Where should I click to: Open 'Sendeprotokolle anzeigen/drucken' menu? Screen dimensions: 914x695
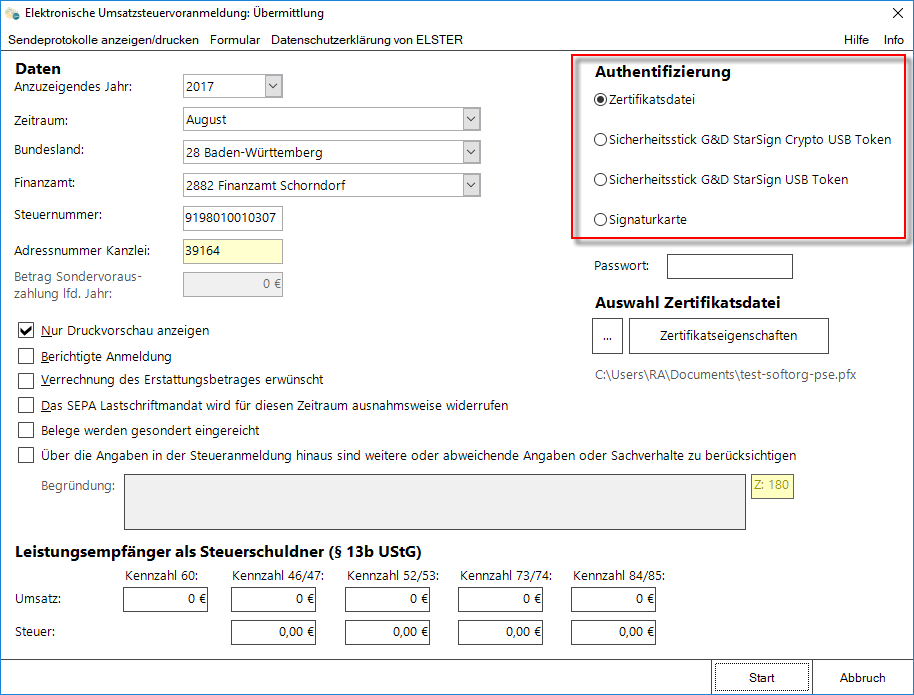point(104,40)
